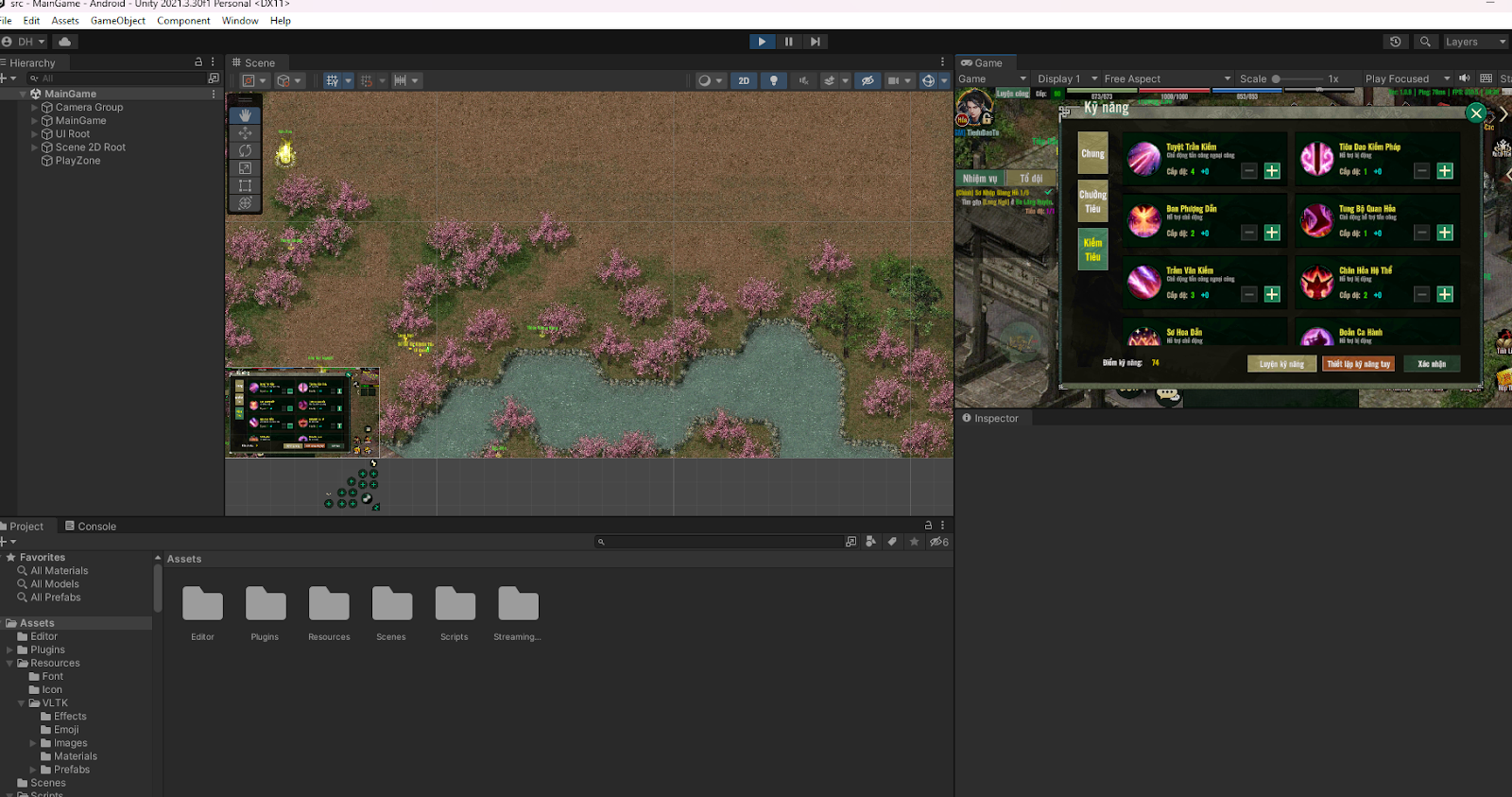Toggle 2D mode in Scene view
1512x797 pixels.
pyautogui.click(x=744, y=80)
